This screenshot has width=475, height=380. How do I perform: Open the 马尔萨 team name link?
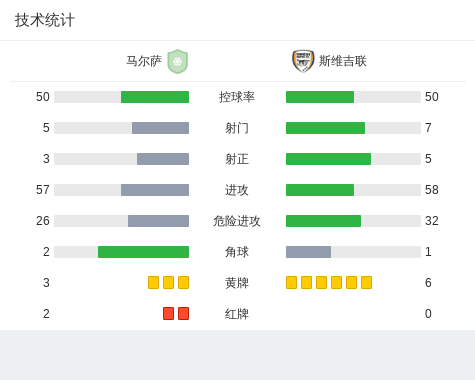[x=144, y=61]
